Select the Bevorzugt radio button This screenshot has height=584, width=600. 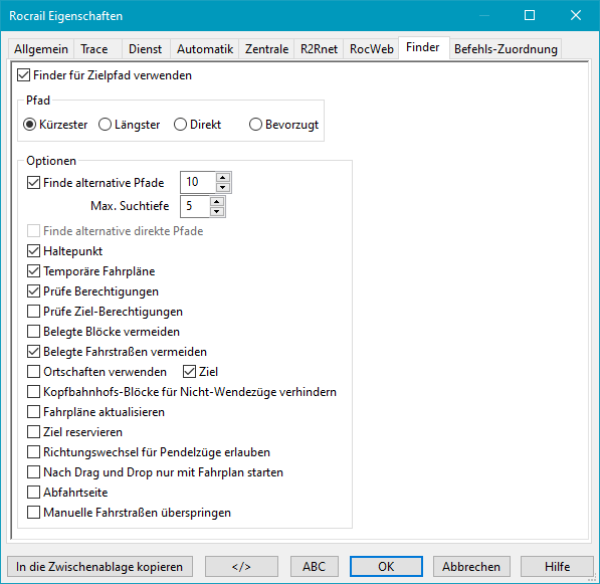(x=256, y=125)
